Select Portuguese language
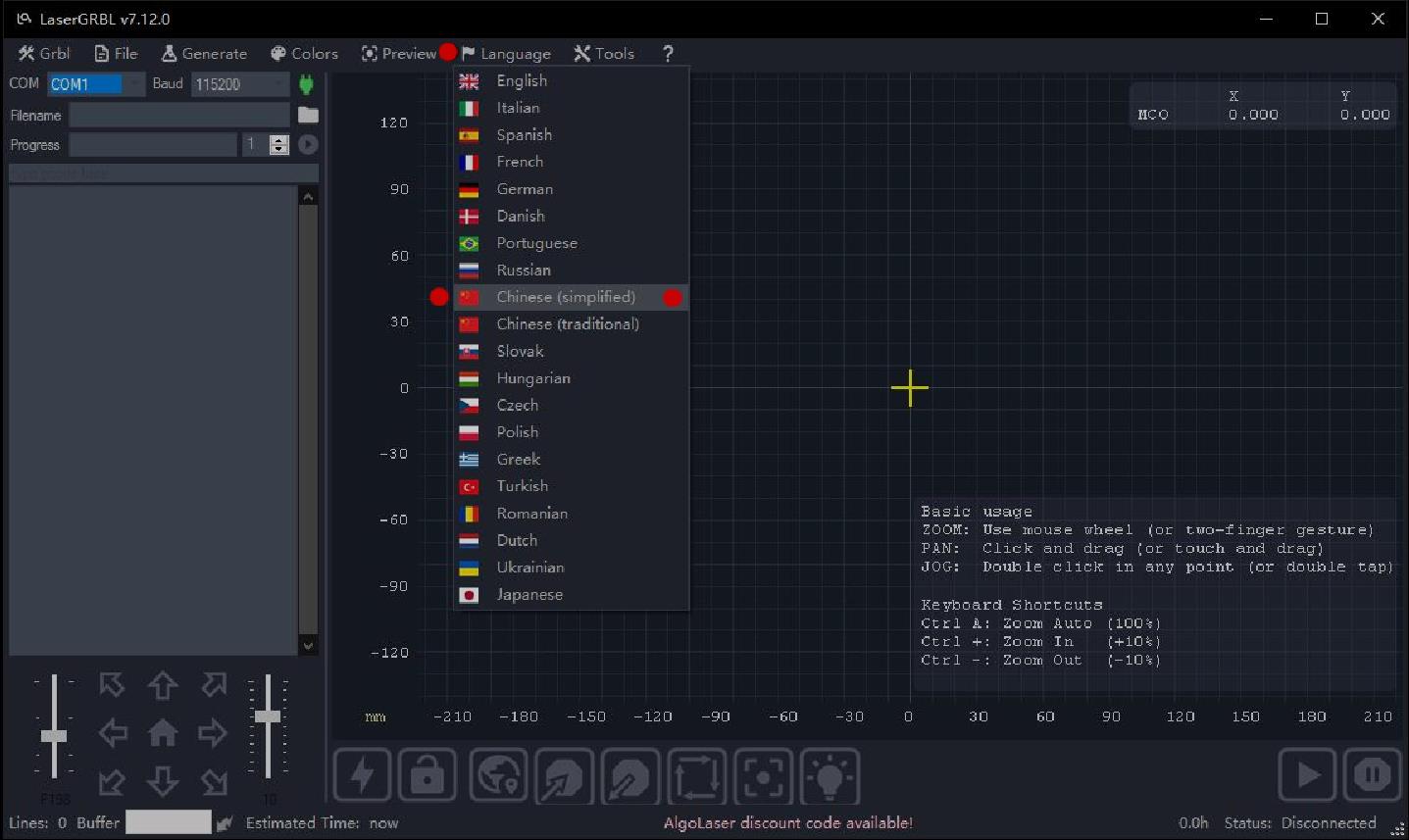This screenshot has width=1409, height=840. [x=571, y=243]
